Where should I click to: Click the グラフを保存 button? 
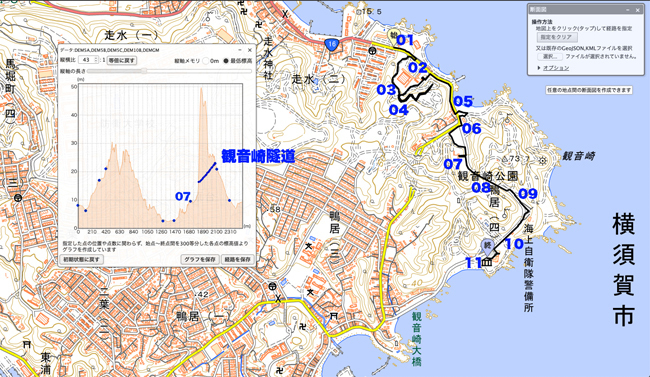[x=200, y=259]
